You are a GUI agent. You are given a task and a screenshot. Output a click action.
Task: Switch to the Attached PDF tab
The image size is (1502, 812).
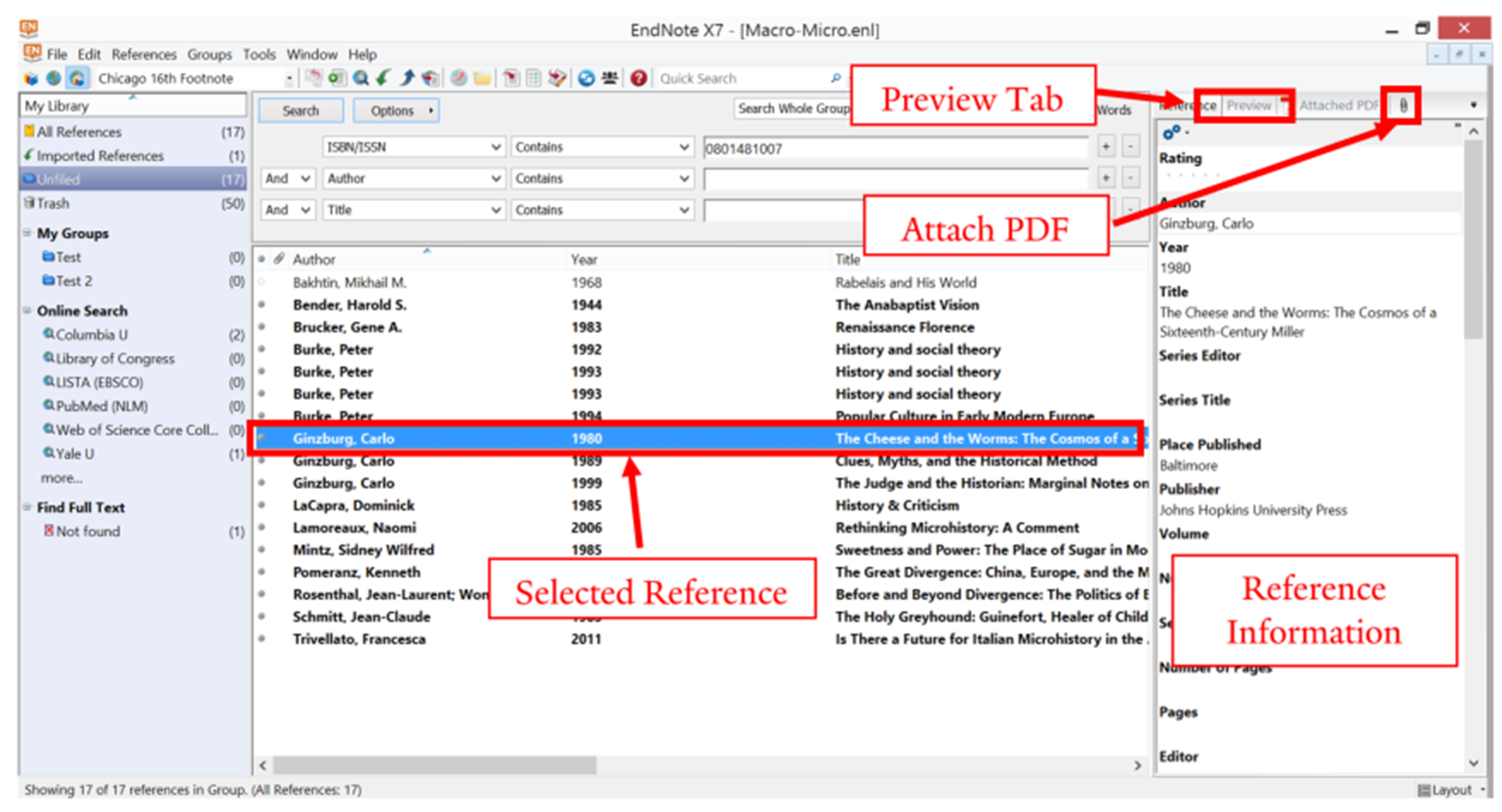tap(1338, 105)
